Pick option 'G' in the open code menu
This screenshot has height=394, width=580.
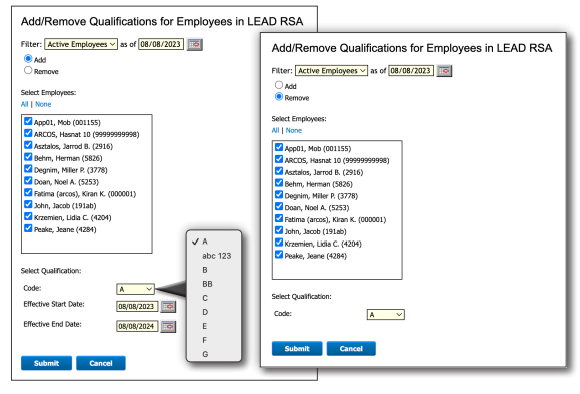pos(205,354)
